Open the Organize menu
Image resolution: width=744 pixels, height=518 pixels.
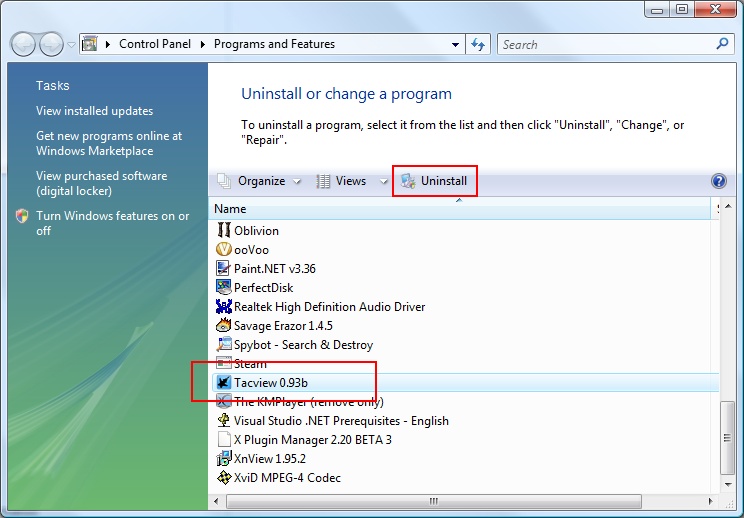tap(259, 181)
